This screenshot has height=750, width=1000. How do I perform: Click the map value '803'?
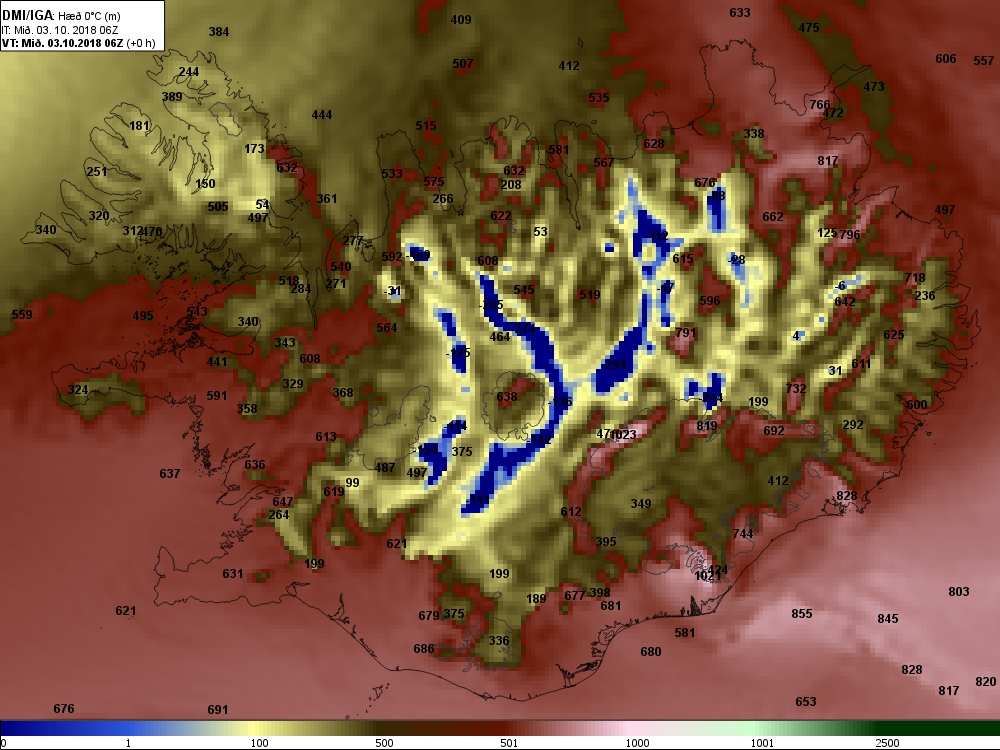click(959, 592)
